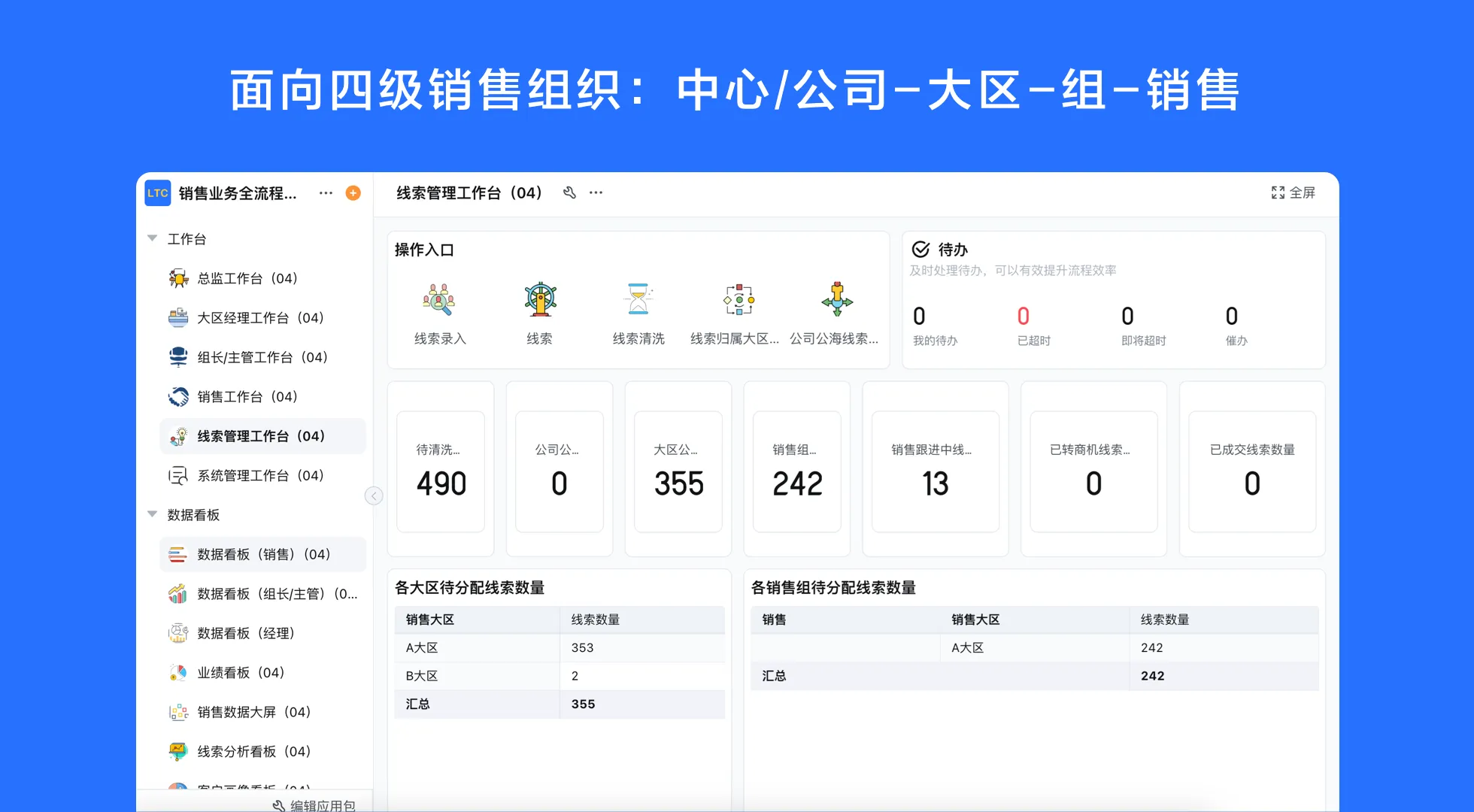The height and width of the screenshot is (812, 1474).
Task: Click the 全屏 fullscreen button
Action: point(1292,192)
